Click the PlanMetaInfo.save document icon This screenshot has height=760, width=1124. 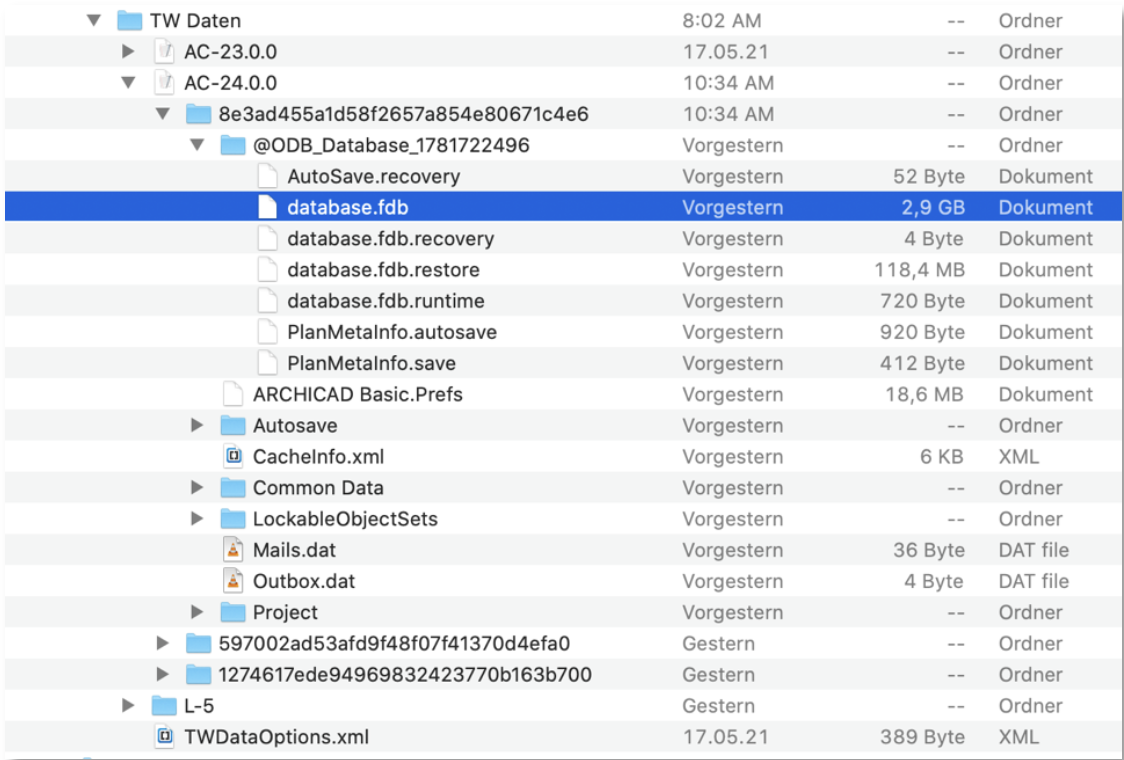[x=267, y=363]
